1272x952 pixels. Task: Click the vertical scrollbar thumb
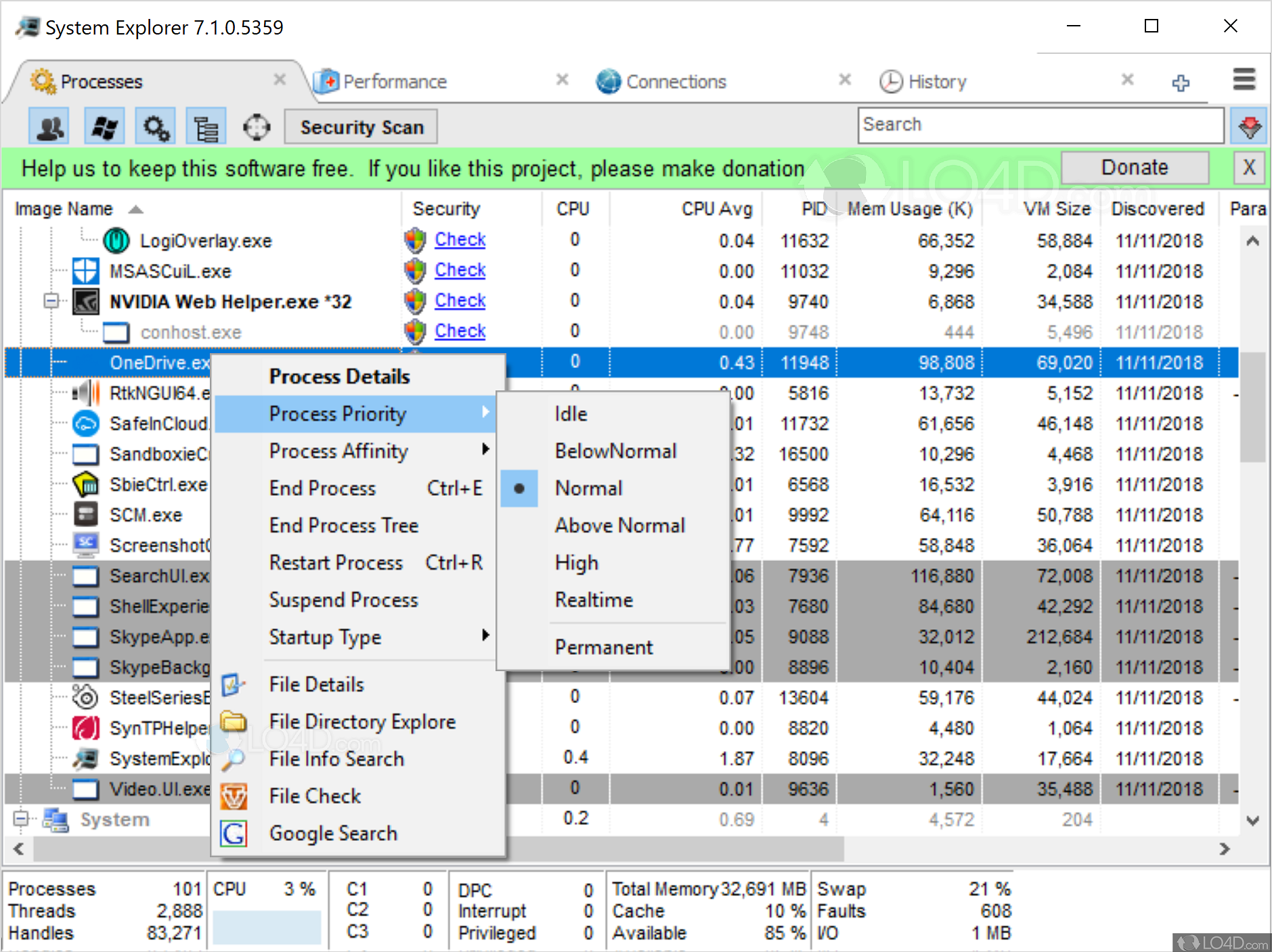pyautogui.click(x=1252, y=407)
